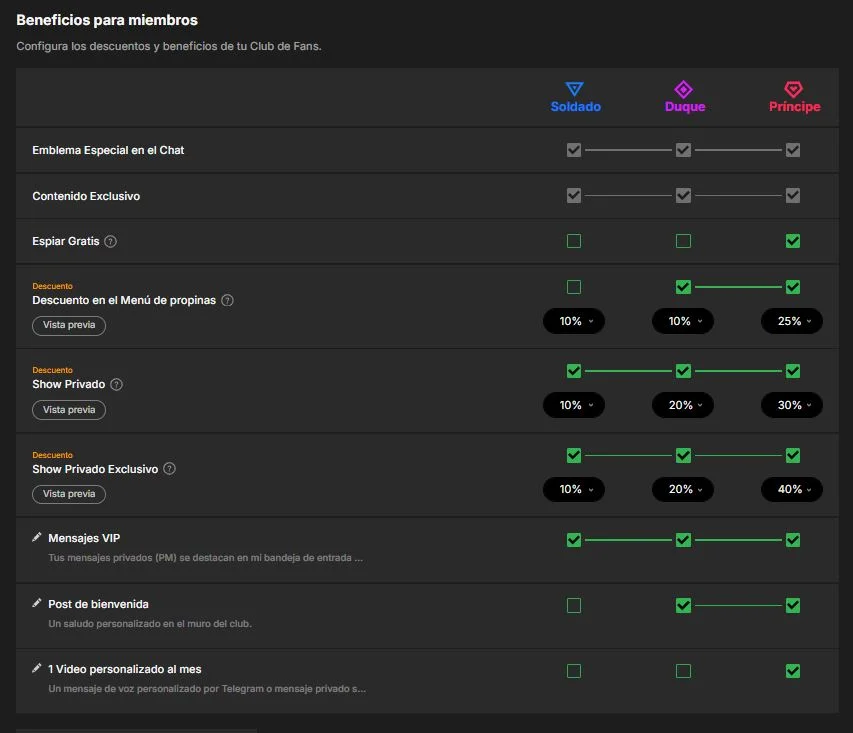This screenshot has width=853, height=733.
Task: Click the Príncipe red gem tier icon
Action: pos(793,89)
